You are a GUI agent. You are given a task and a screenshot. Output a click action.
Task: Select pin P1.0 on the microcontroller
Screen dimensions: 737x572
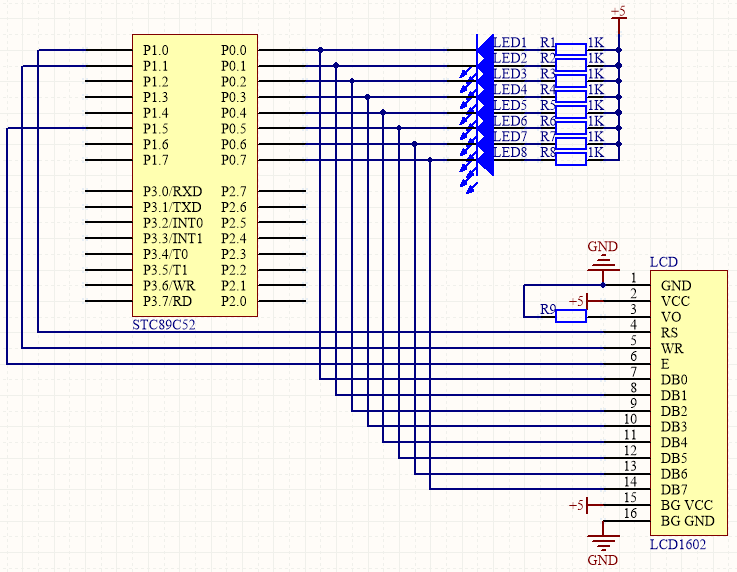point(155,50)
